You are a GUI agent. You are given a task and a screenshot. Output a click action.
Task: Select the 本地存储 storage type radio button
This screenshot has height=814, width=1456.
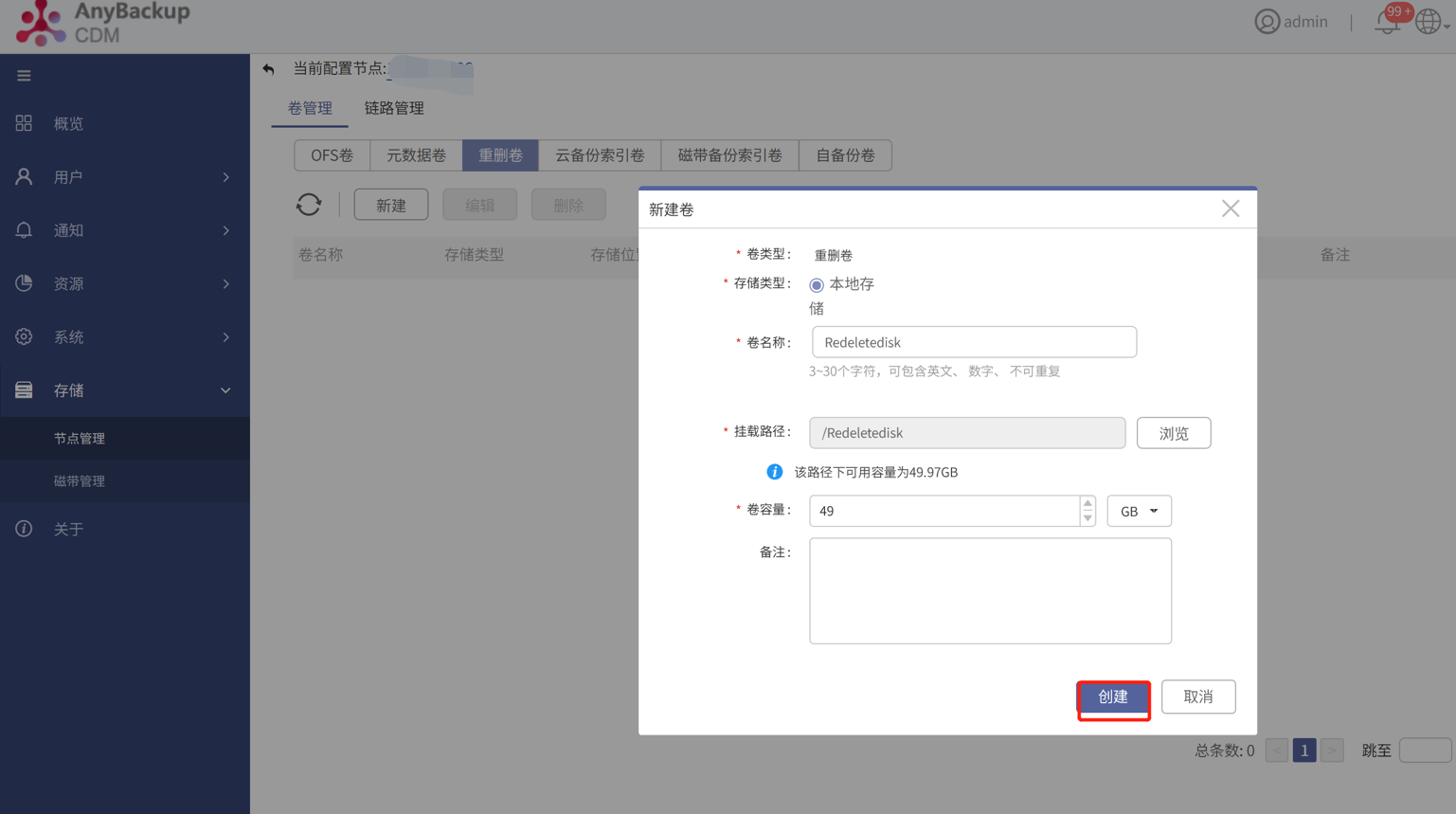point(816,283)
